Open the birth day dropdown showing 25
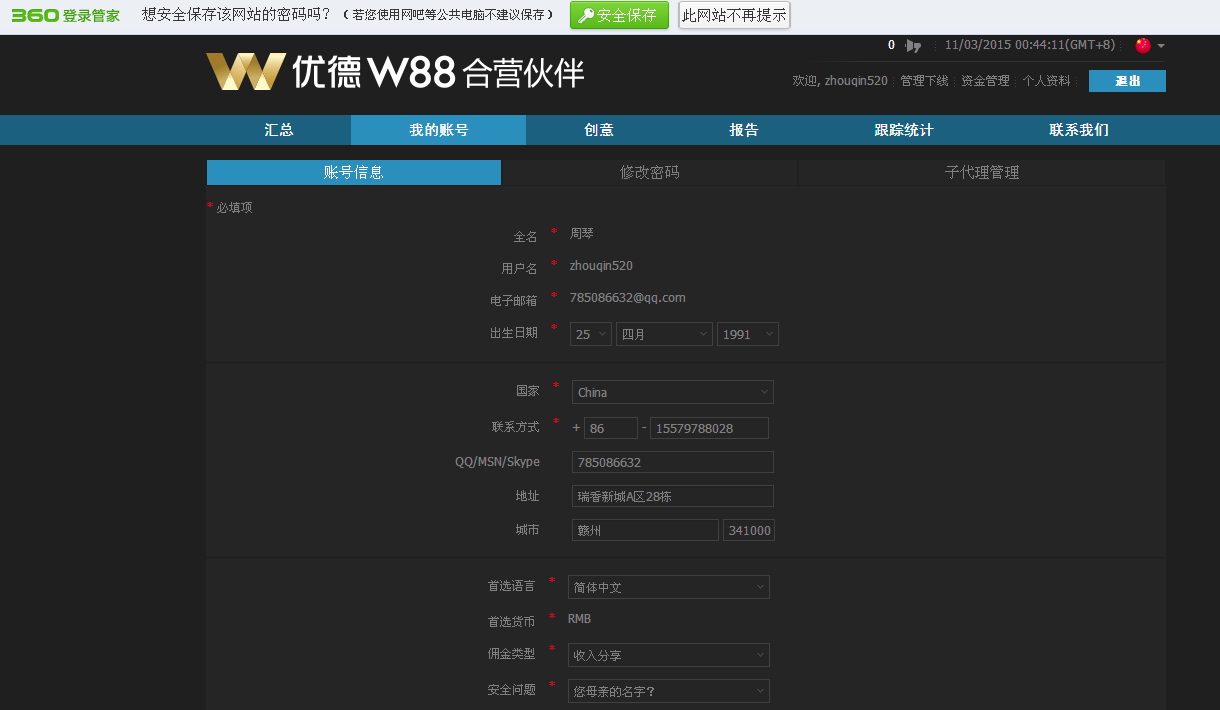Screen dimensions: 1220x710 pyautogui.click(x=591, y=335)
